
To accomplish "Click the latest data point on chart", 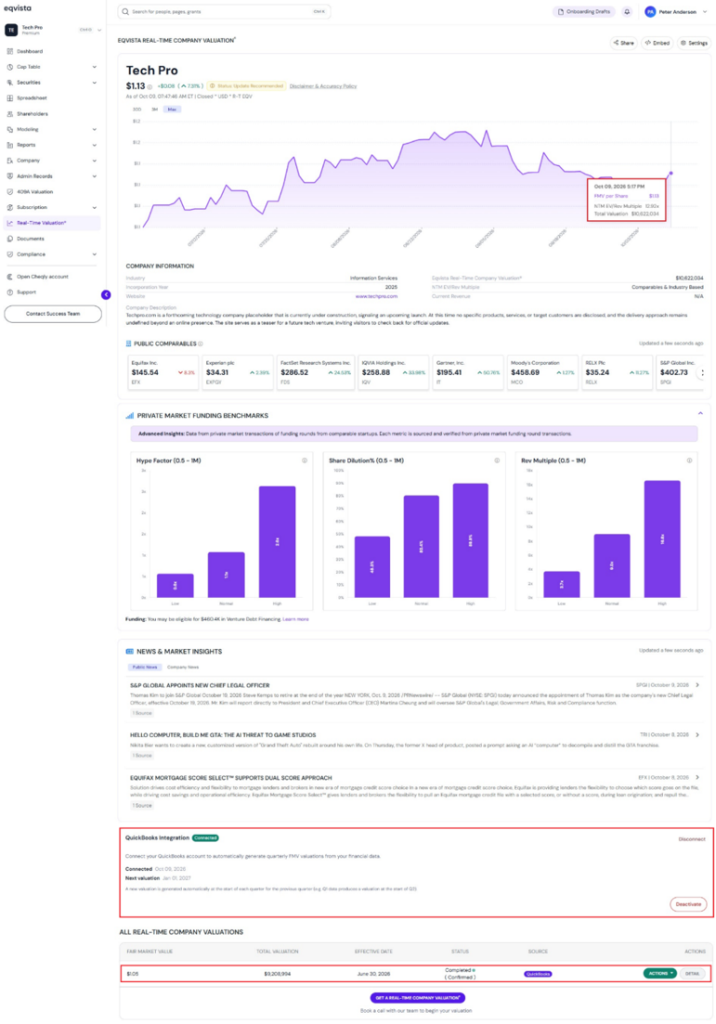I will pos(671,173).
